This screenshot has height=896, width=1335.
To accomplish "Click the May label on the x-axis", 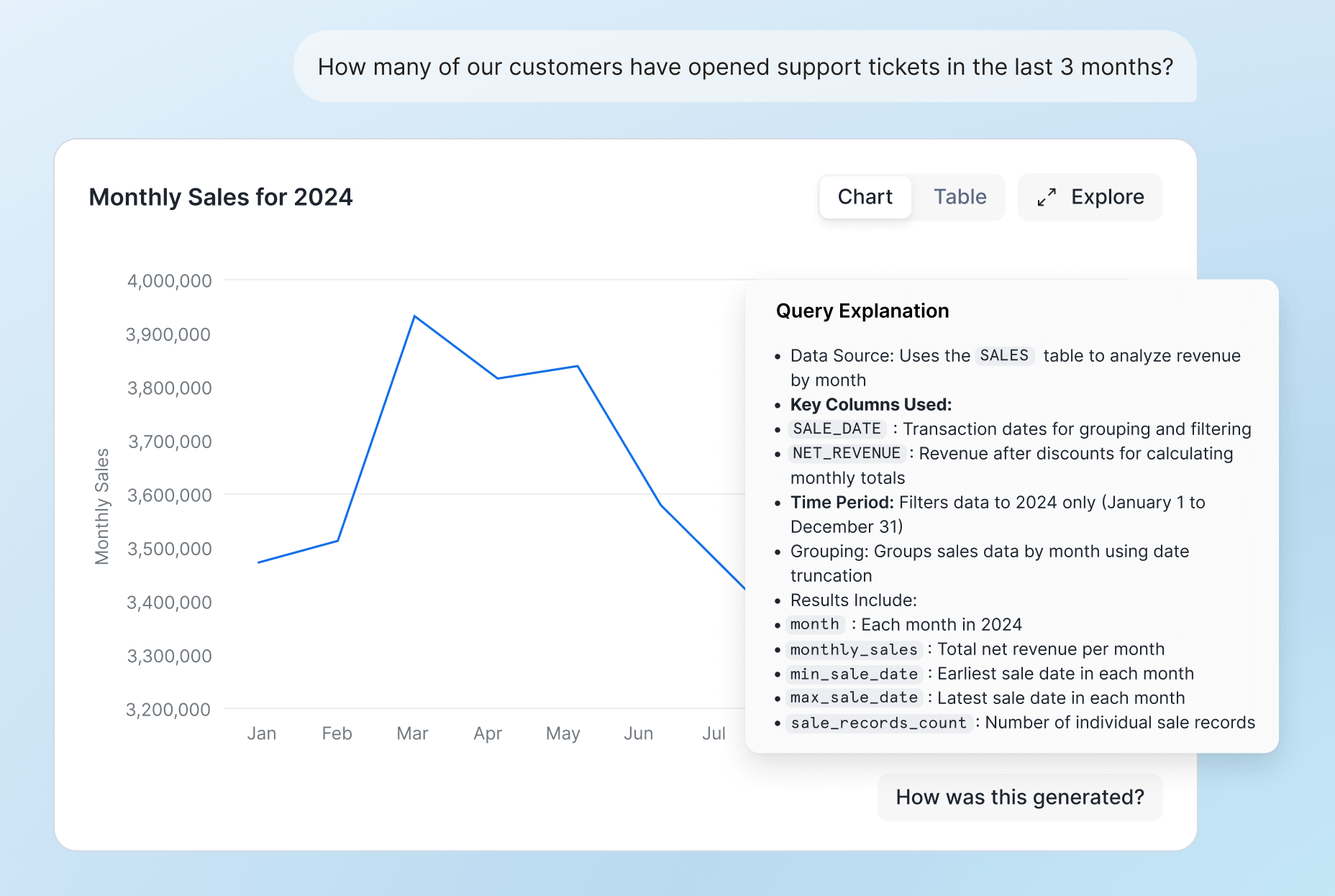I will pos(562,733).
